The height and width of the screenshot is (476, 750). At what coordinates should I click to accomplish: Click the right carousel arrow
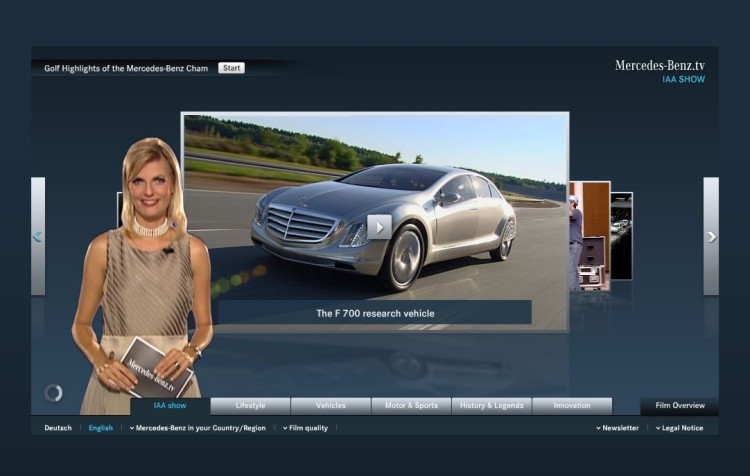(711, 236)
